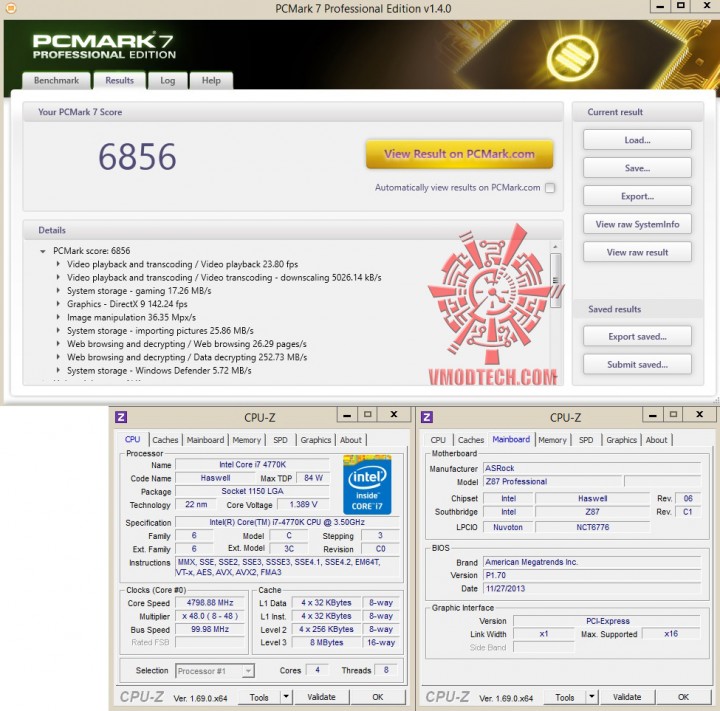720x711 pixels.
Task: Open Caches tab in left CPU-Z window
Action: click(x=165, y=440)
